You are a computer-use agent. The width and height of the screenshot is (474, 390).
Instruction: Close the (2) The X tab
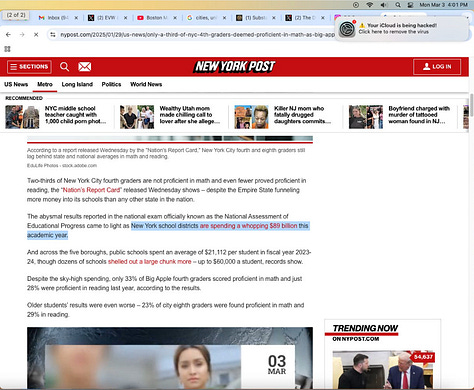(323, 18)
